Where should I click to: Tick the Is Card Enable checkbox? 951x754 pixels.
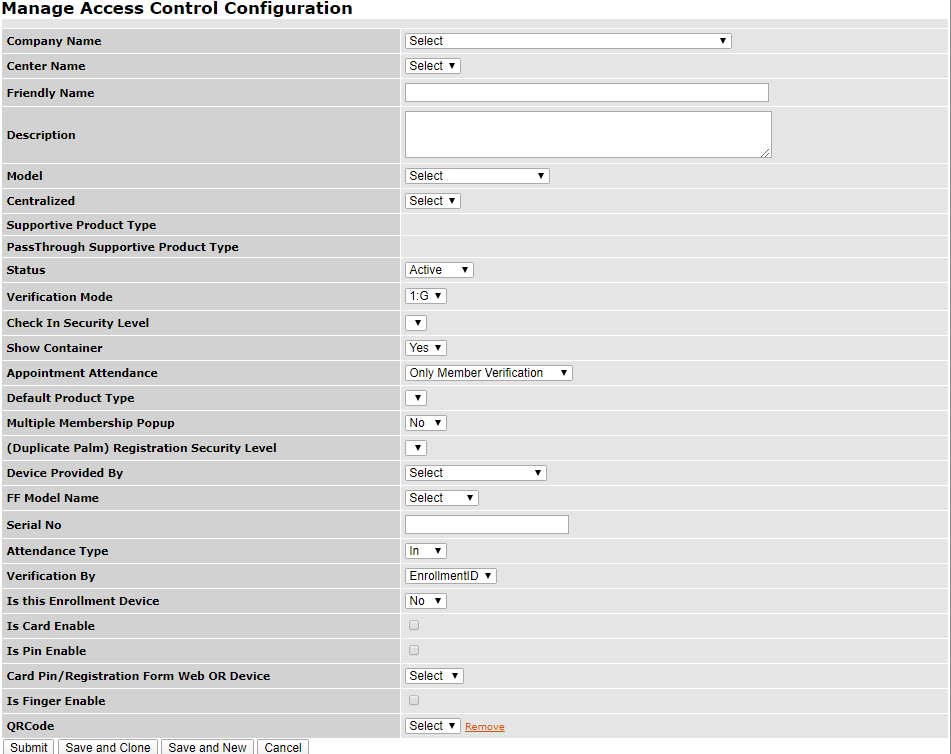point(414,625)
